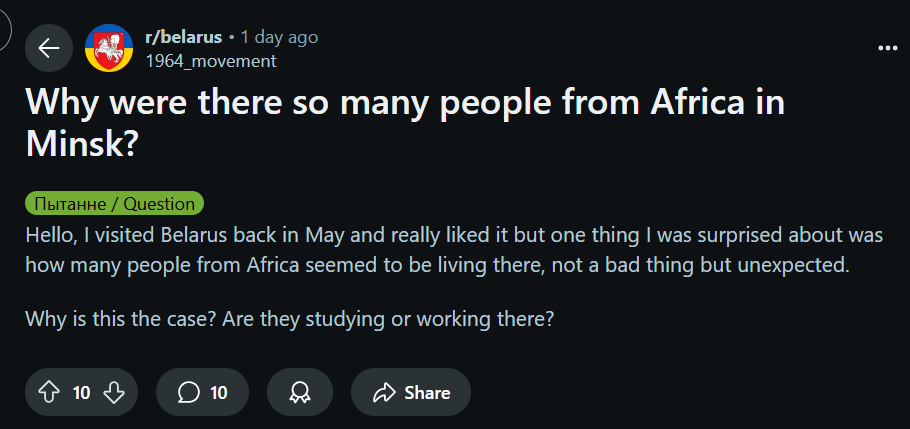This screenshot has width=910, height=429.
Task: Click the comments speech bubble icon
Action: click(x=188, y=393)
